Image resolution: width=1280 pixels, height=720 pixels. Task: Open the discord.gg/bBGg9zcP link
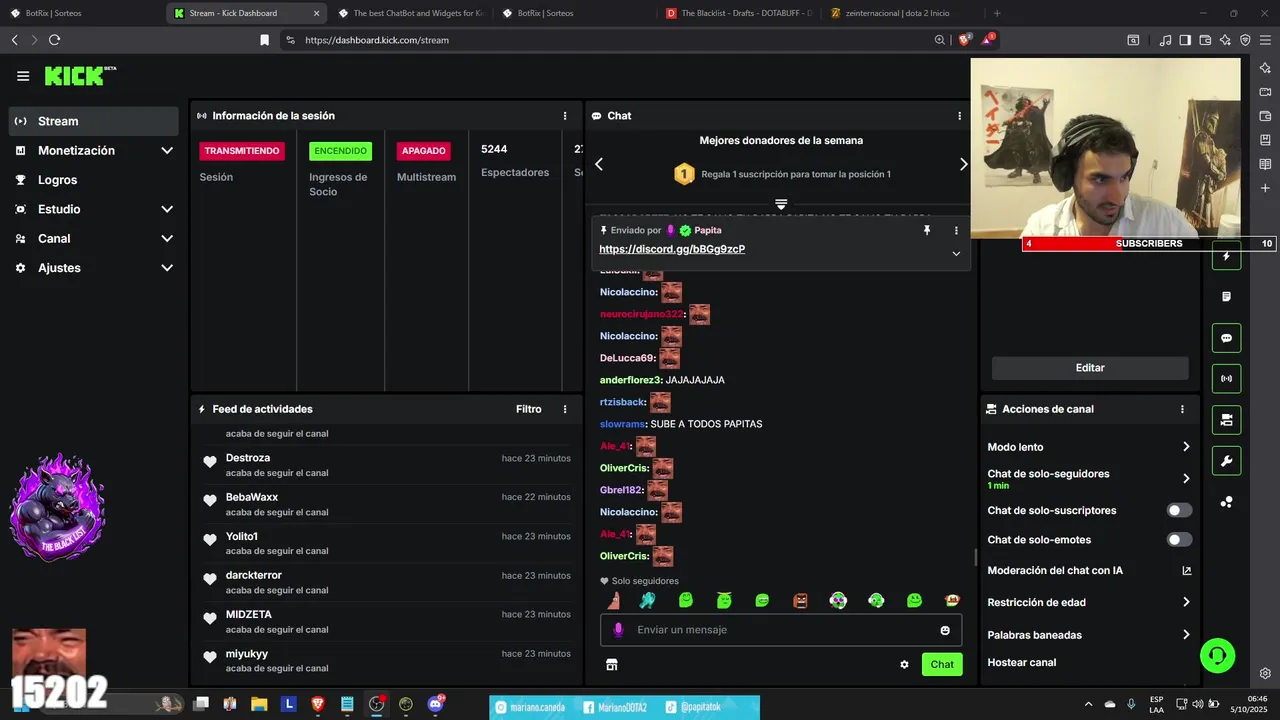point(672,249)
